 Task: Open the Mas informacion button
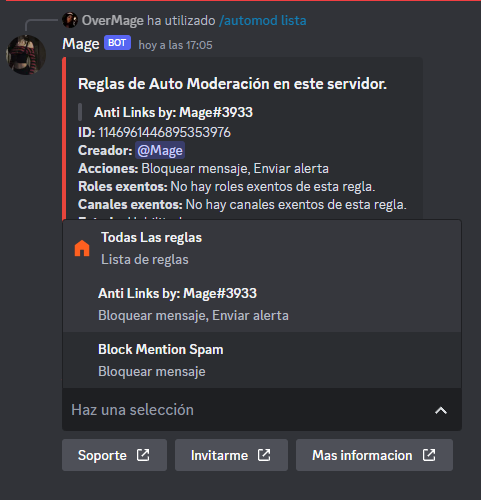coord(374,455)
